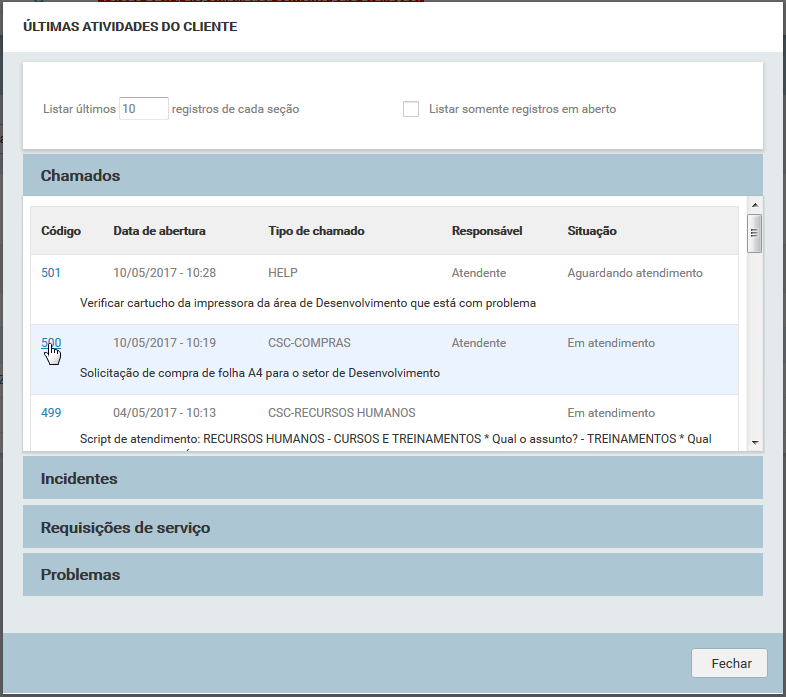Click 'Script de atendimento: RECURSOS HUMANOS' description
Screen dimensions: 786x697
coord(396,439)
